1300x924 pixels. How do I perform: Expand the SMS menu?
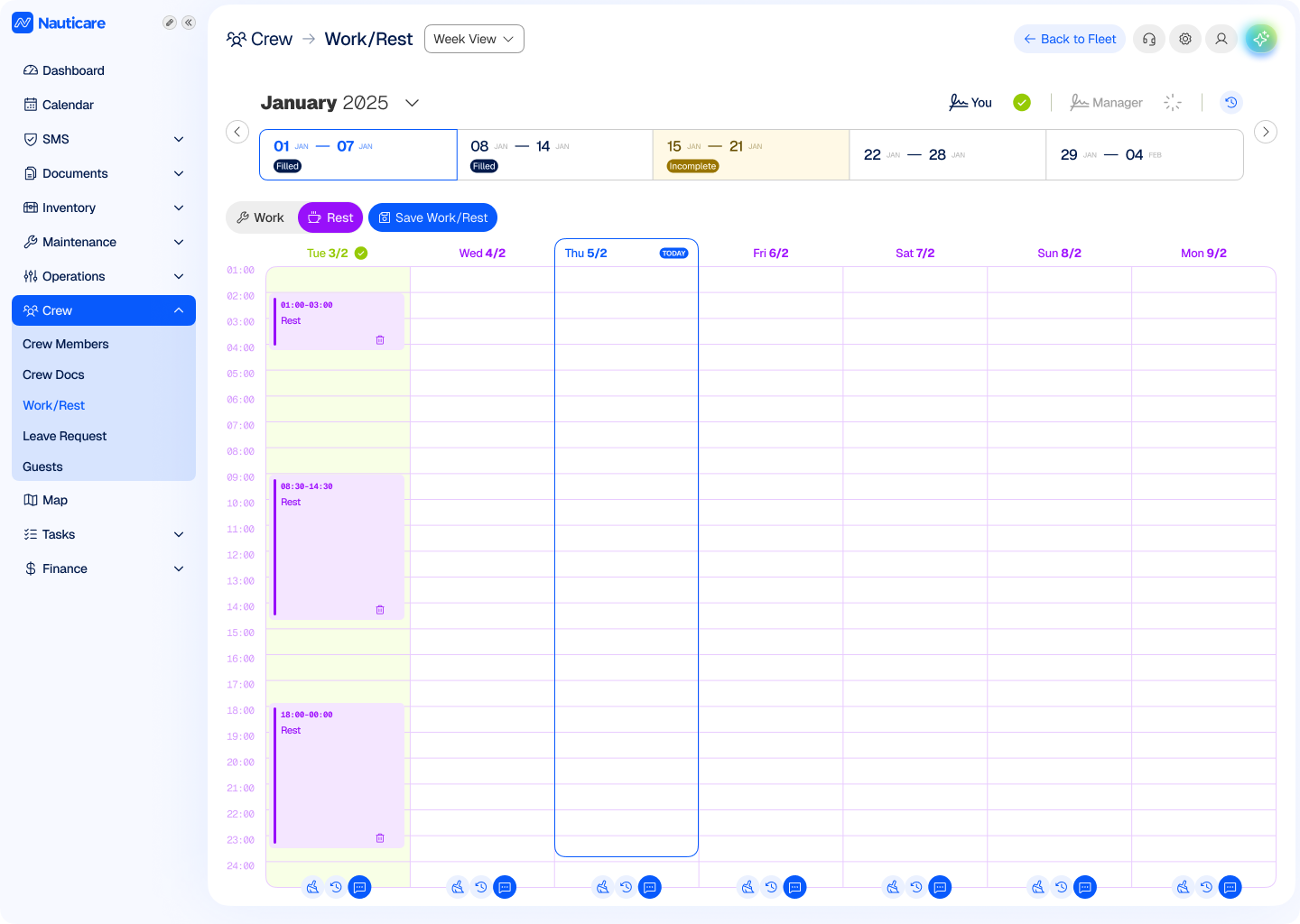pos(104,139)
